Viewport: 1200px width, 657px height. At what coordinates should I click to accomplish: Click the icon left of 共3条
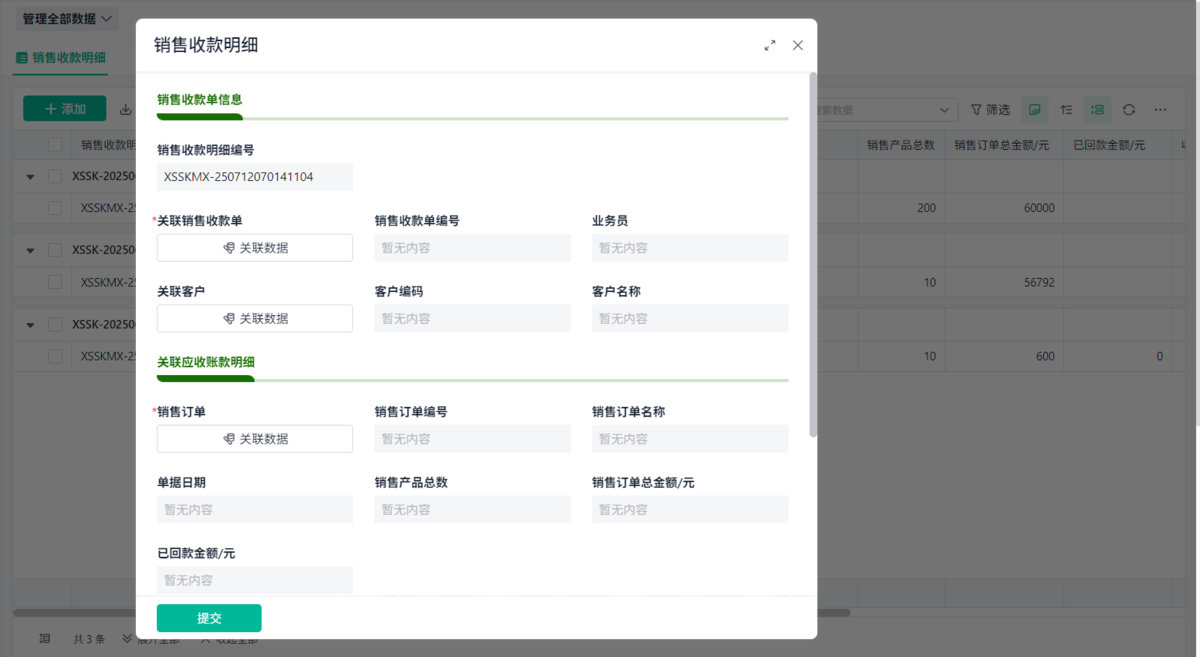point(45,638)
